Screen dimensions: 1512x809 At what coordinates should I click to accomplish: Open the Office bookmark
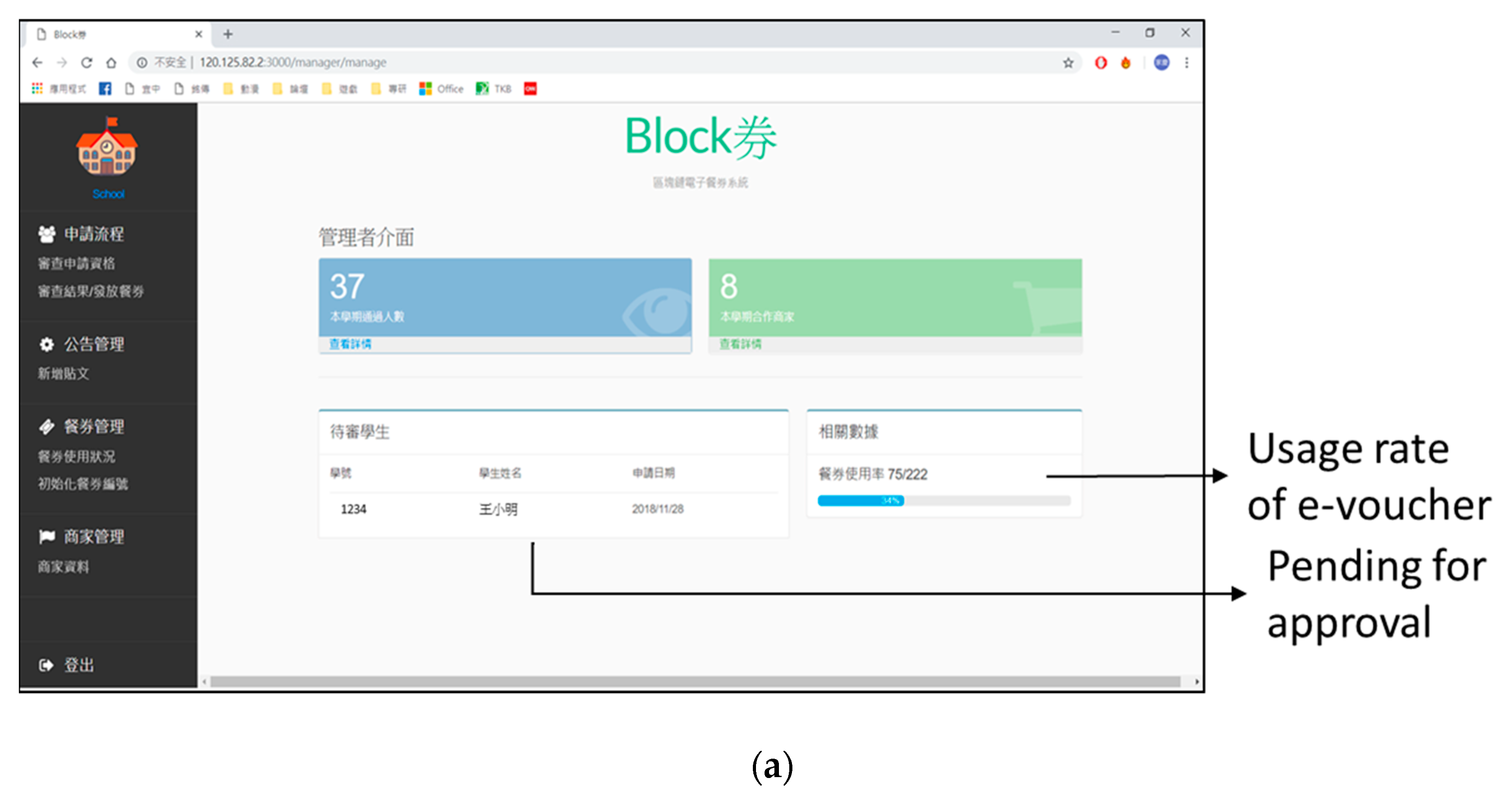[441, 88]
